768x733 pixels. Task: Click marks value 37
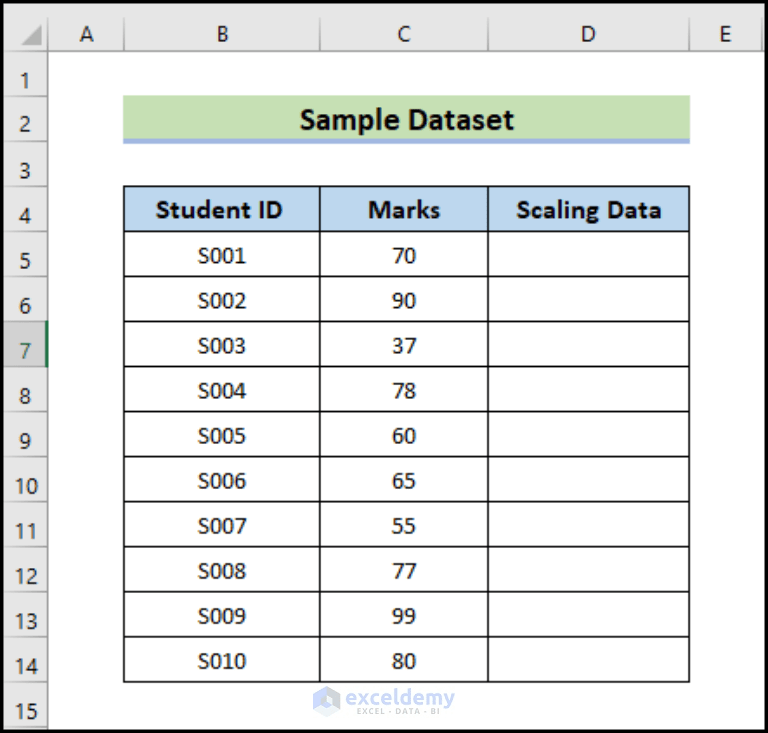tap(404, 344)
